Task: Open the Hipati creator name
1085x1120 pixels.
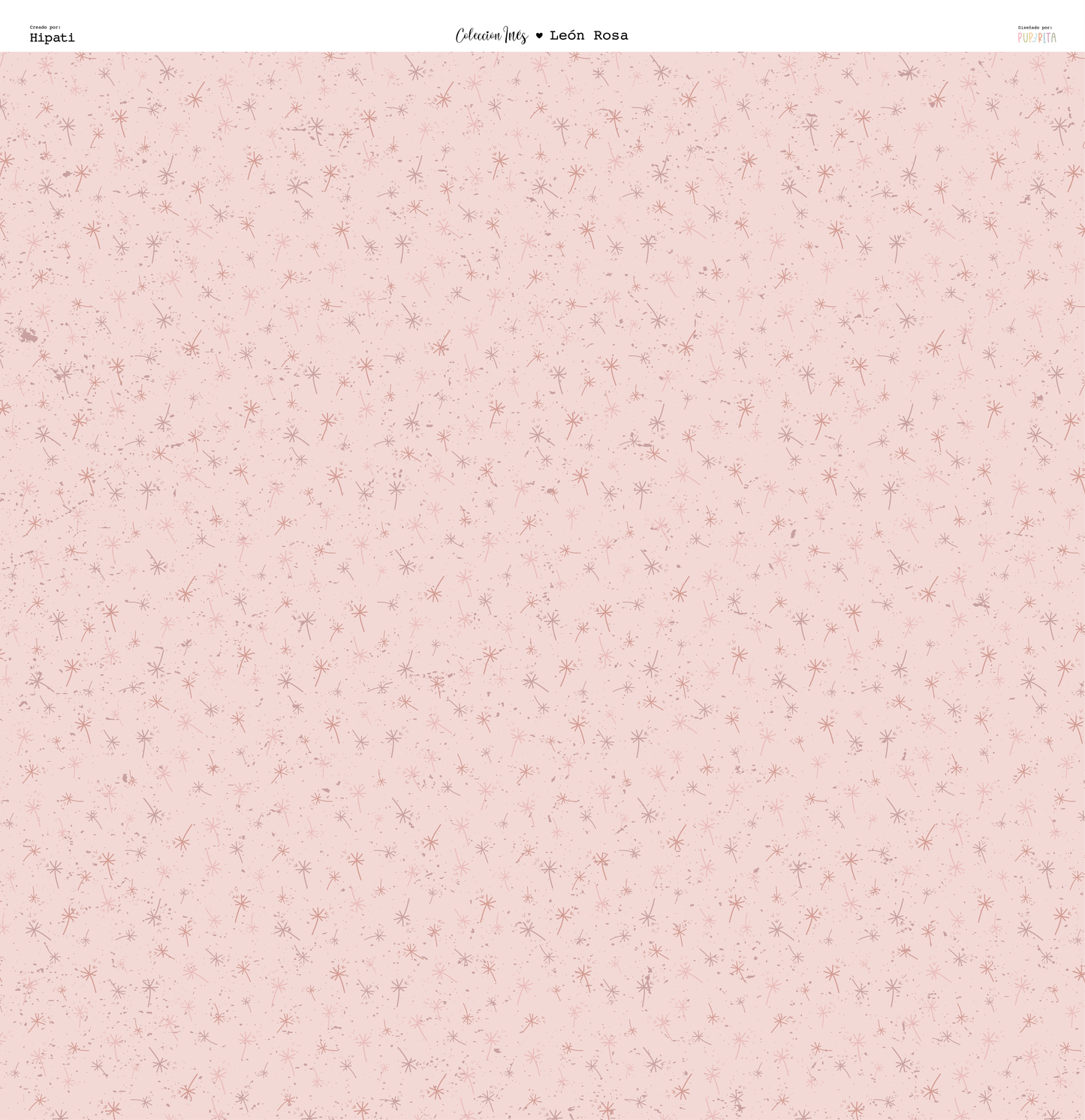Action: point(52,38)
